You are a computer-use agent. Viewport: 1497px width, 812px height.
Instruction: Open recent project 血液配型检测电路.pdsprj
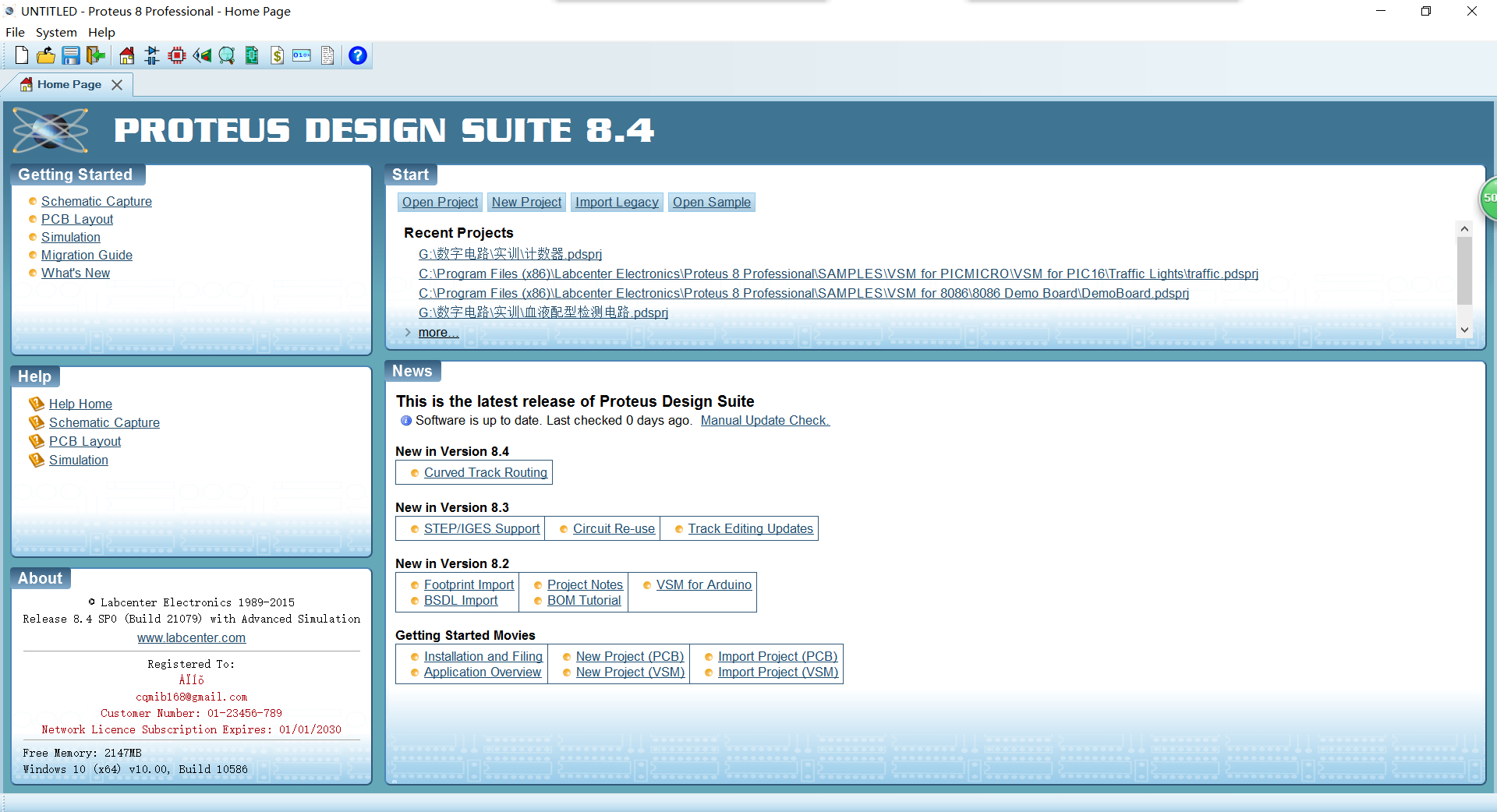coord(543,312)
